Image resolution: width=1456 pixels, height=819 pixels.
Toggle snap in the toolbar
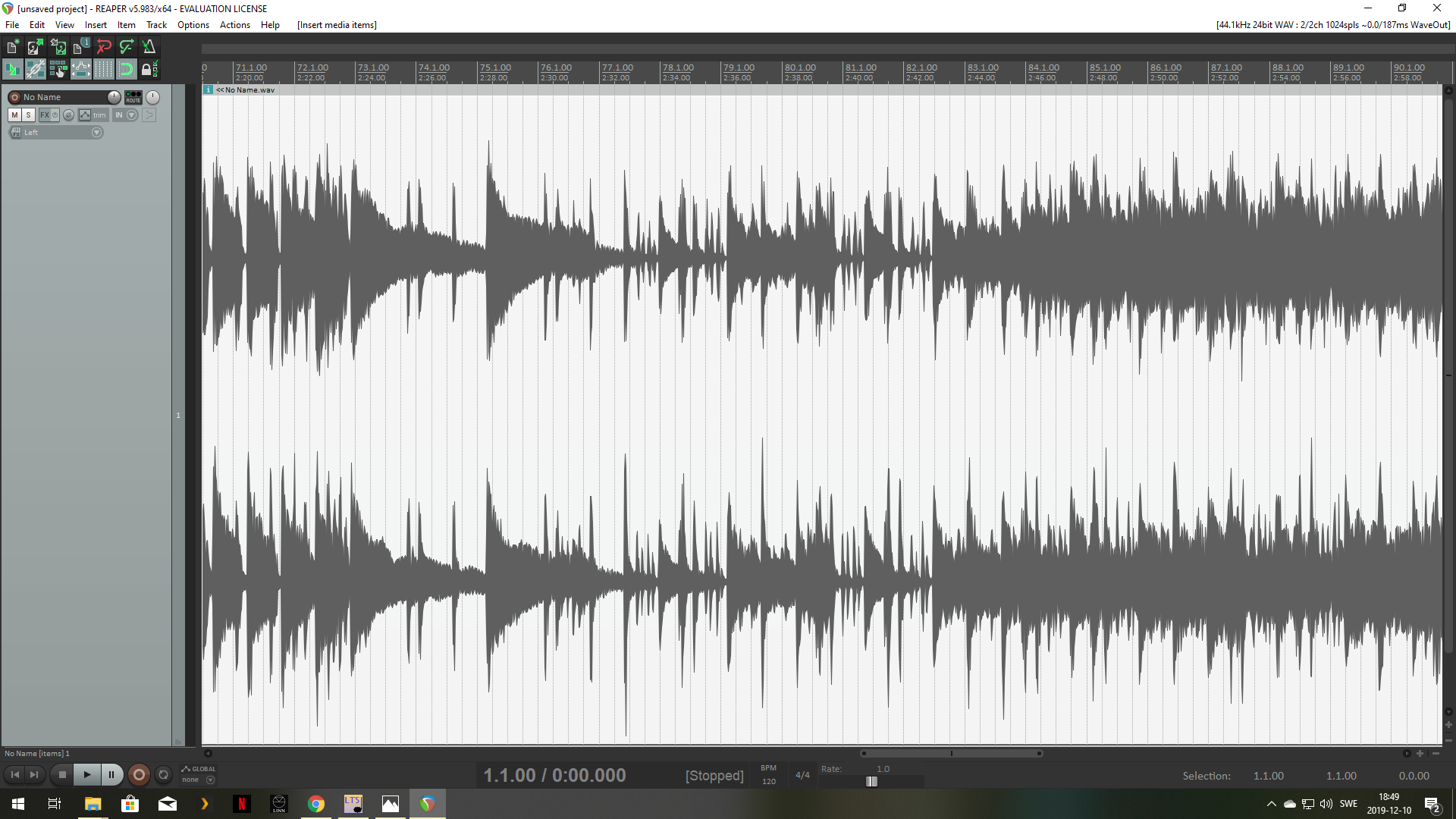pyautogui.click(x=127, y=70)
